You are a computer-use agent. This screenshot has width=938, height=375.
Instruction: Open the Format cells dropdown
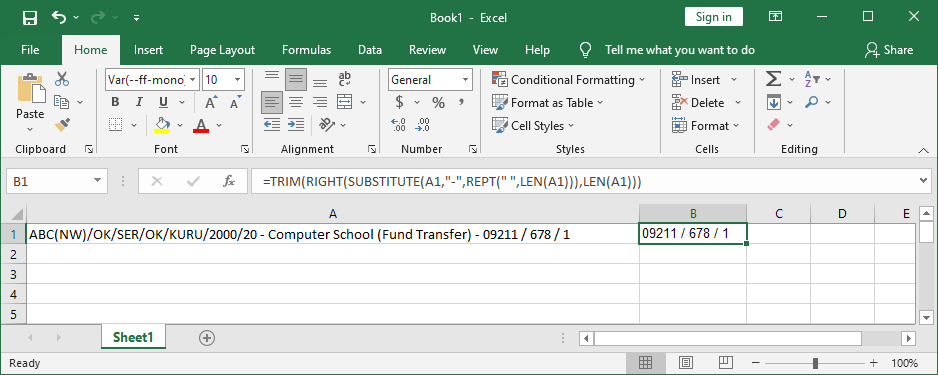736,125
